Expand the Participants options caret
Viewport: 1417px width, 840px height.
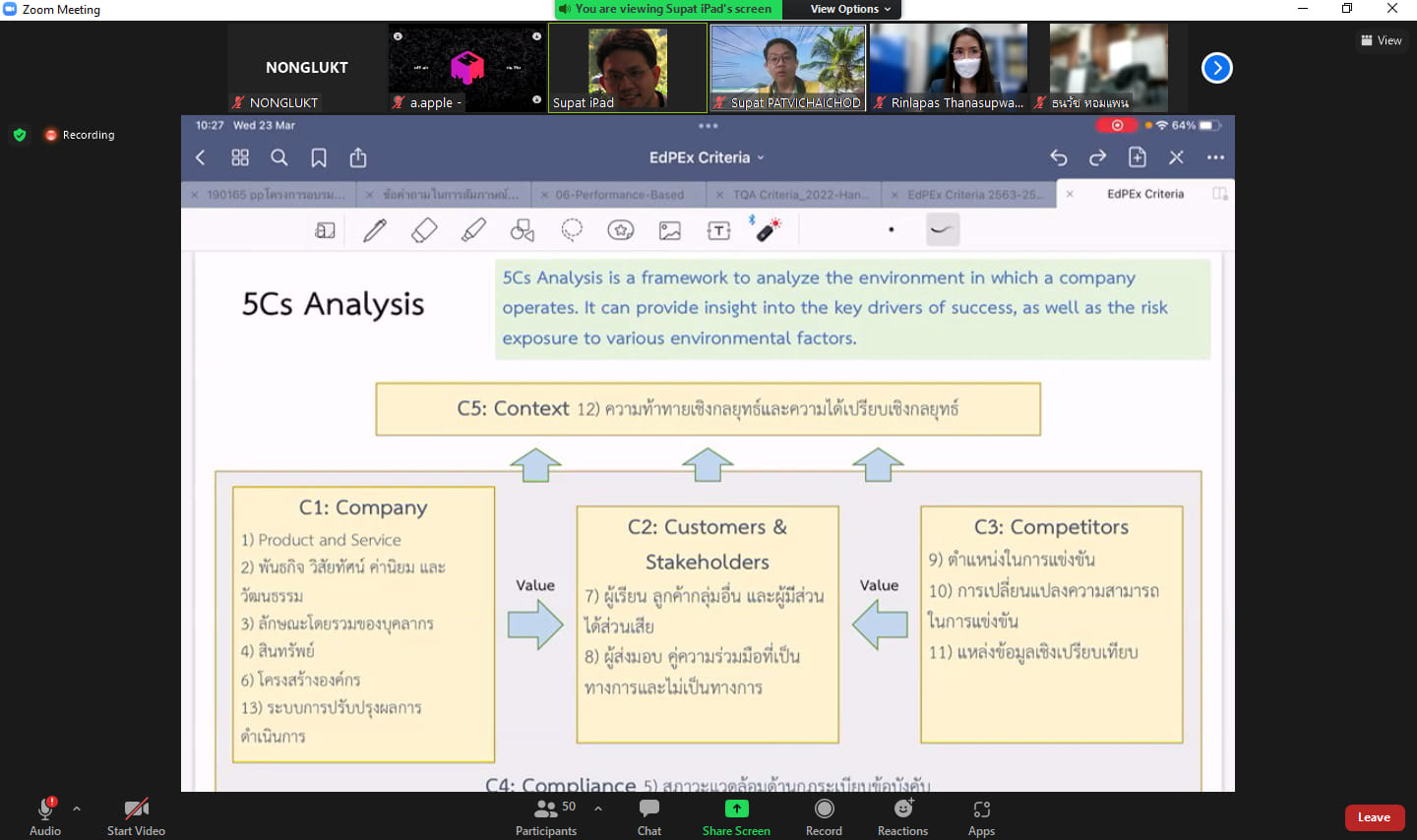[x=598, y=809]
